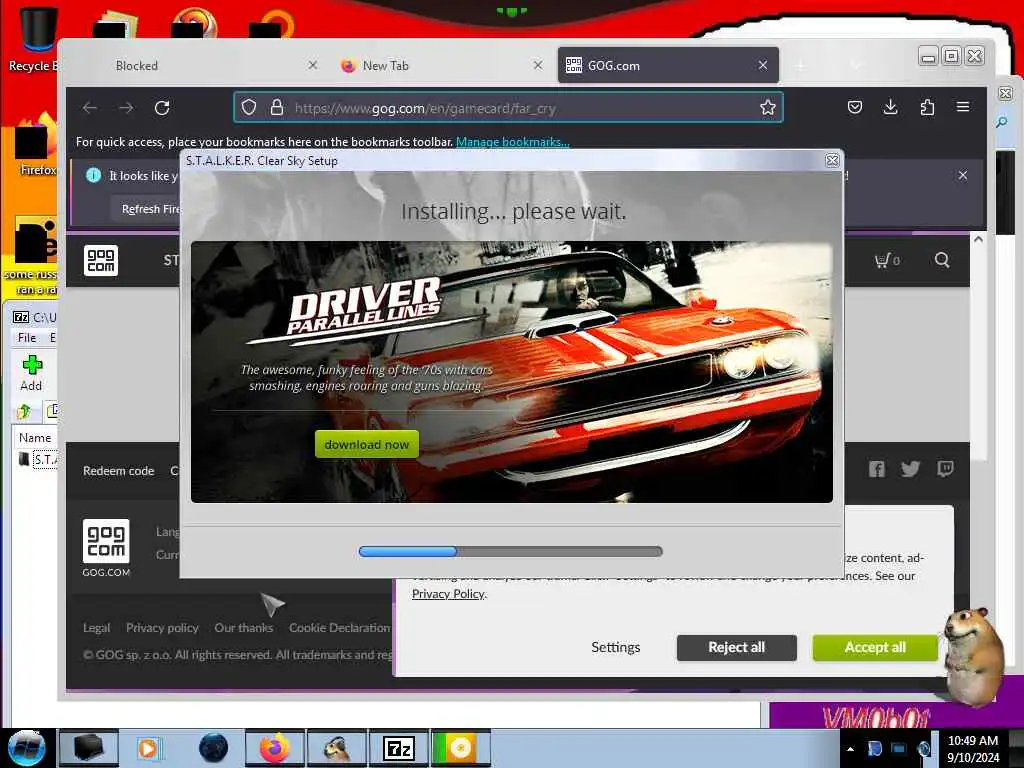
Task: Open Firefox downloads panel
Action: [x=890, y=107]
